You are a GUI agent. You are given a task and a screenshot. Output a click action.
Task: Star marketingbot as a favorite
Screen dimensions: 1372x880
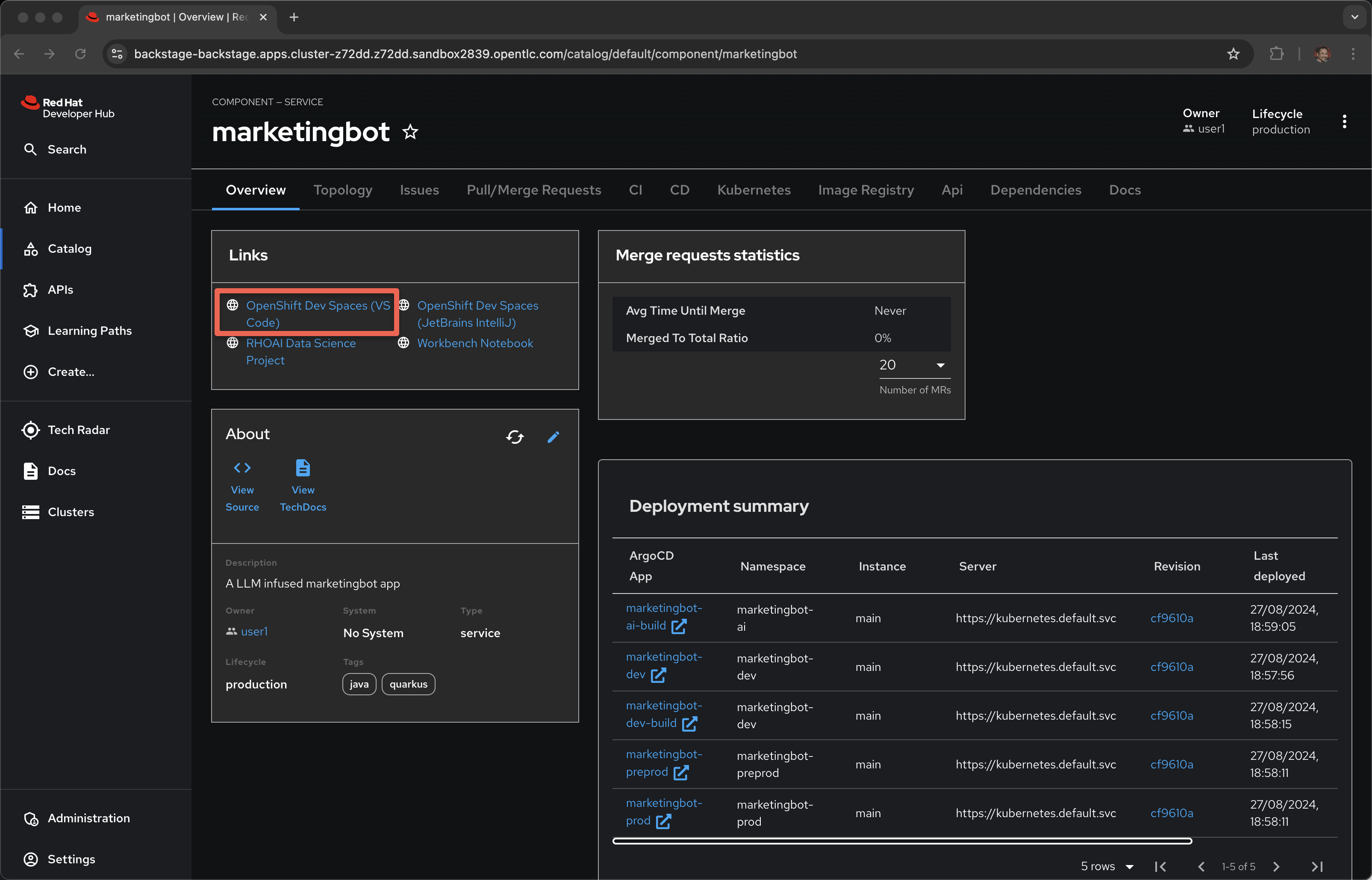click(x=410, y=133)
